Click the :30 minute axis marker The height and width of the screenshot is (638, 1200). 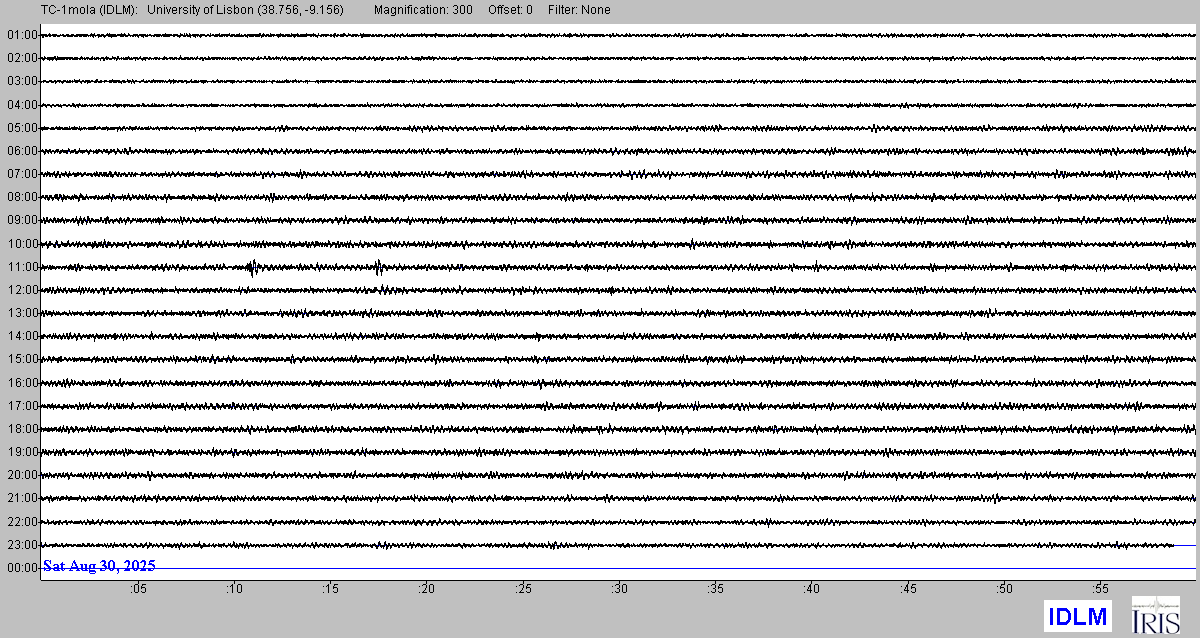(x=619, y=589)
